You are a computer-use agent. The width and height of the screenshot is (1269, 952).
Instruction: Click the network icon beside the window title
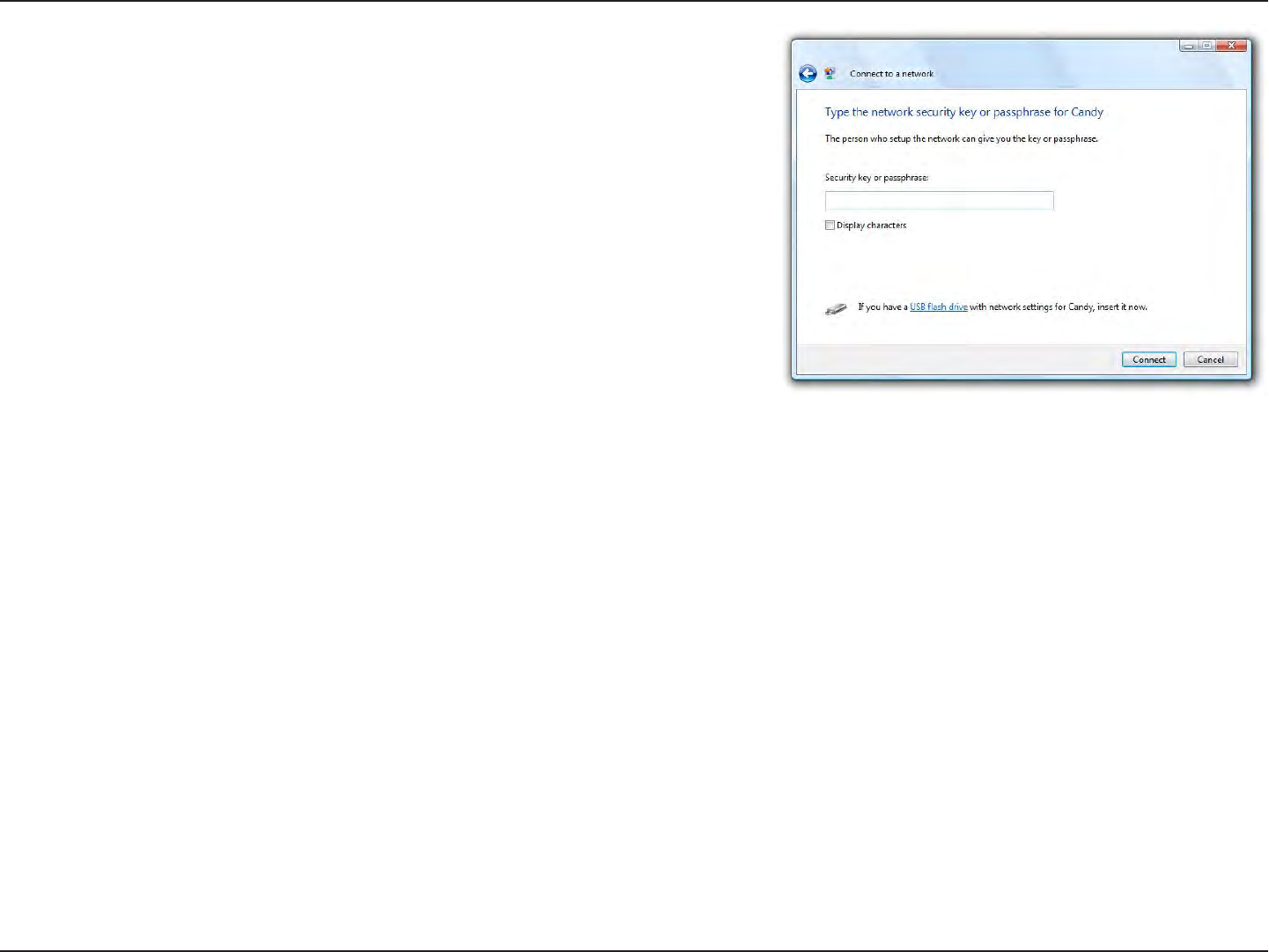pyautogui.click(x=830, y=74)
